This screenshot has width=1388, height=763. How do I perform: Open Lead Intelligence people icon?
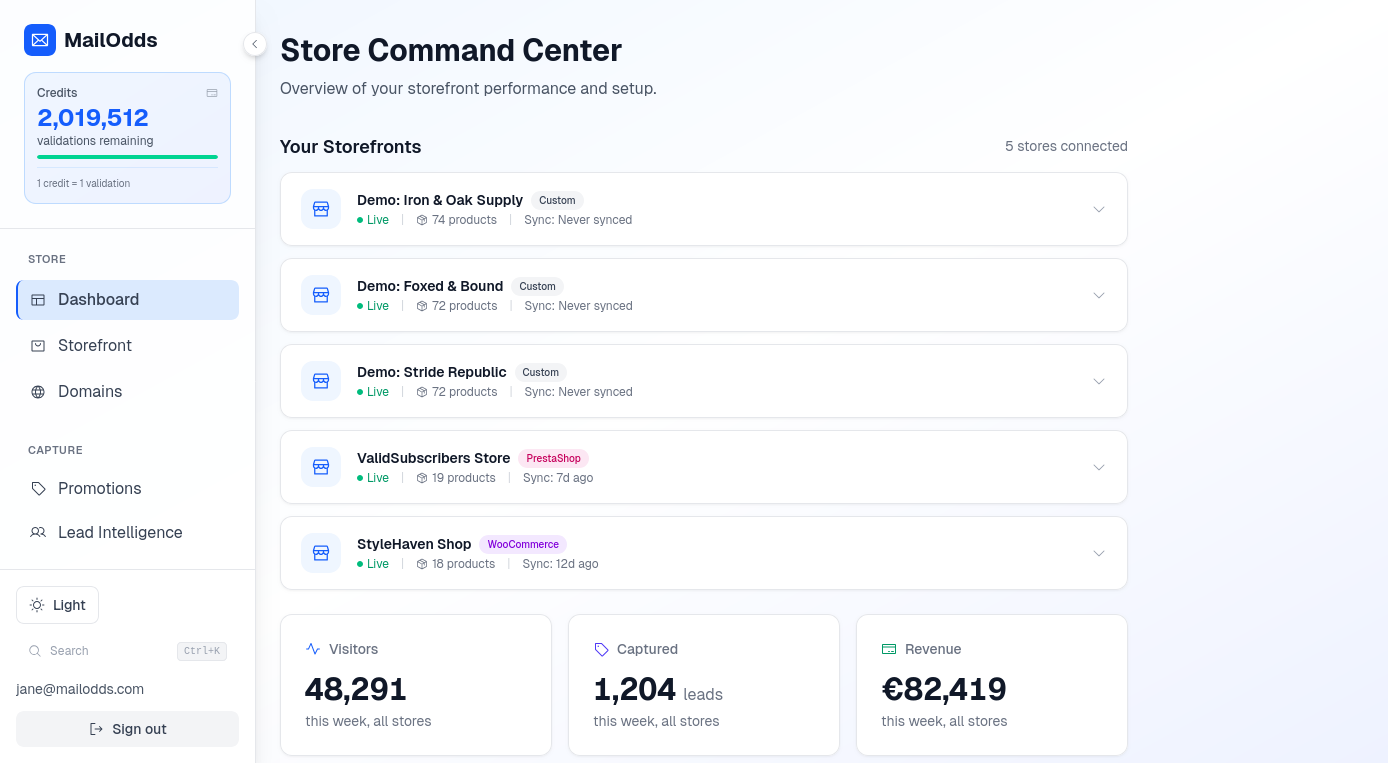click(38, 532)
